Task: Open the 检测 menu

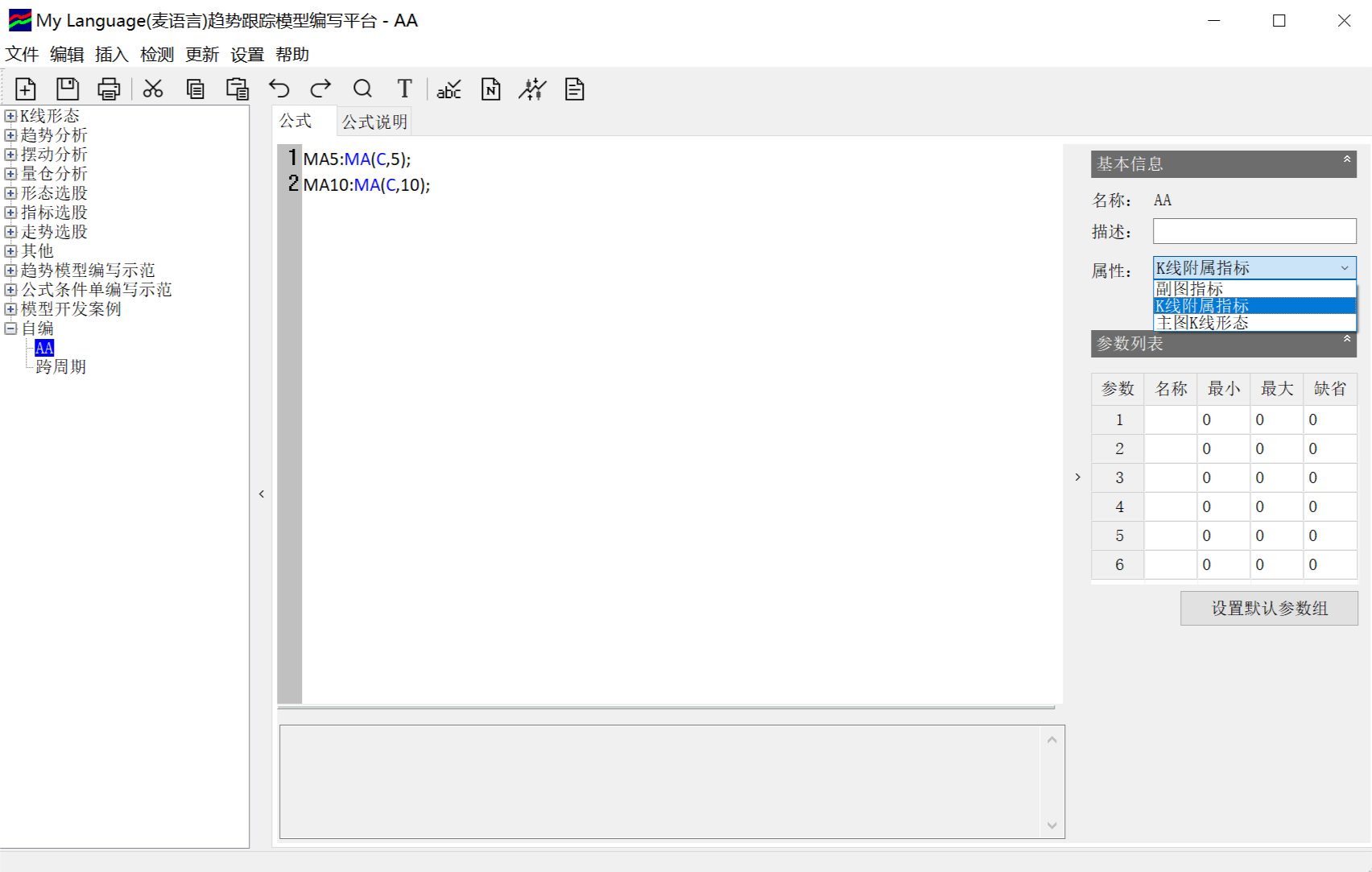Action: click(x=156, y=54)
